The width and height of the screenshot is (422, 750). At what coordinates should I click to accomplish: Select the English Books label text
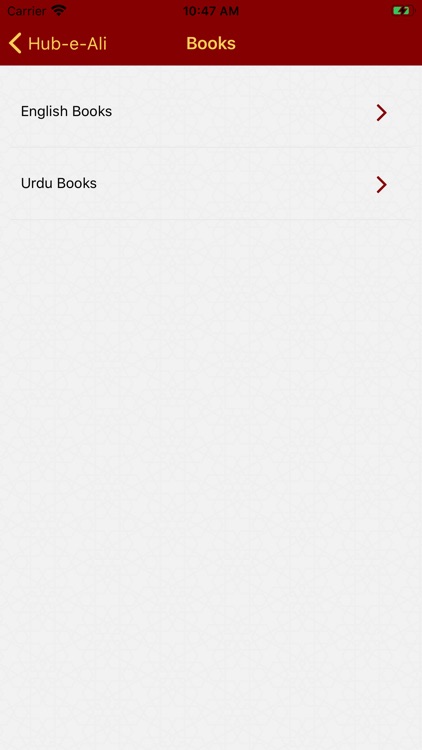point(67,111)
